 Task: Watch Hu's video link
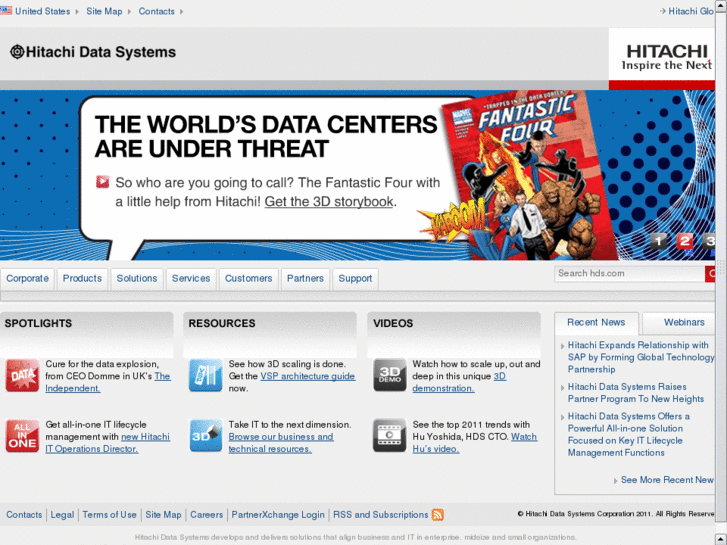point(475,443)
